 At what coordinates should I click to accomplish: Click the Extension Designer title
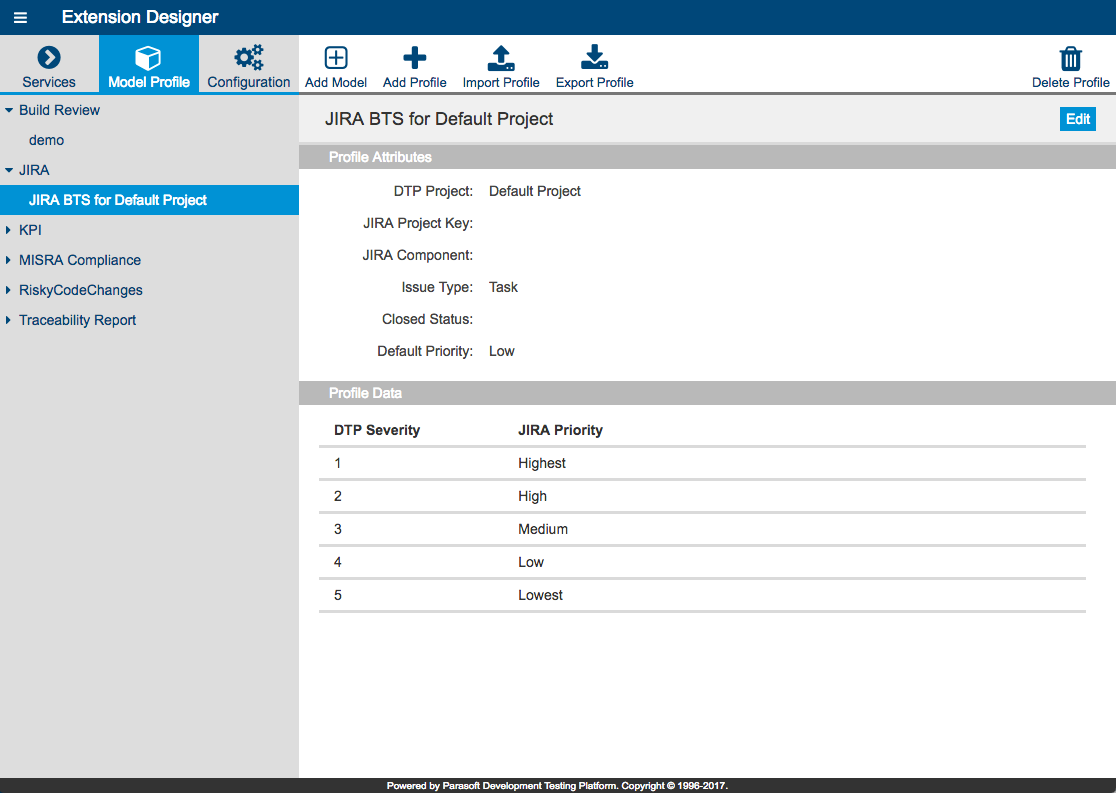pyautogui.click(x=140, y=17)
